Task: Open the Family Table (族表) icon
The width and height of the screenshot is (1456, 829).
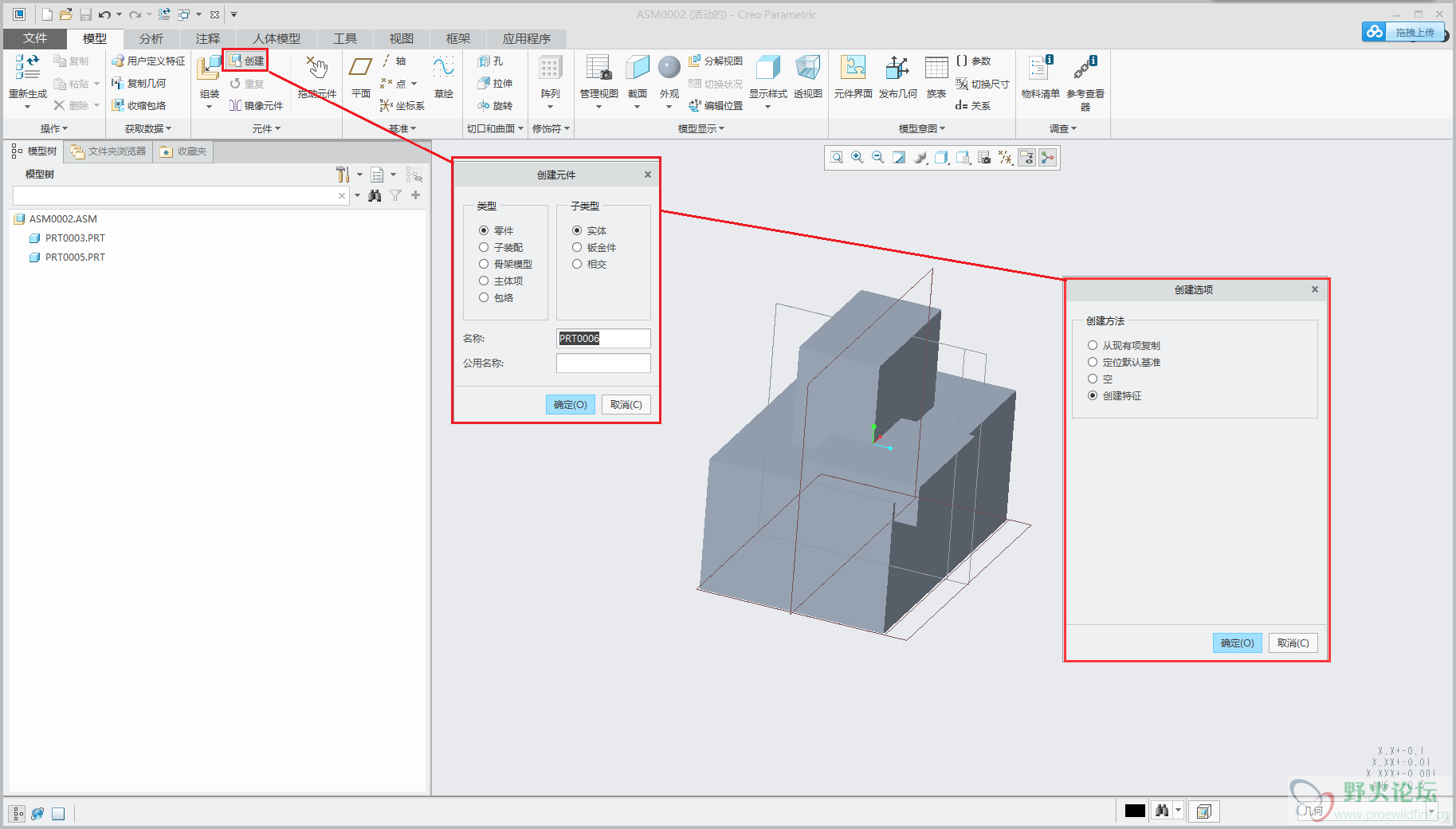Action: click(x=936, y=68)
